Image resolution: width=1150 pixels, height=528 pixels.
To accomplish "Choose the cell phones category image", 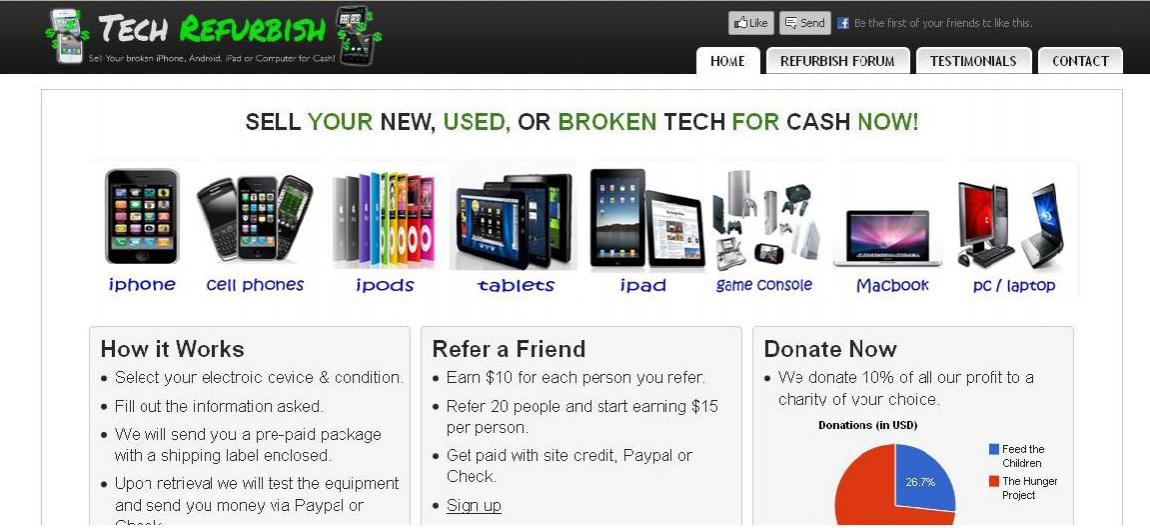I will pyautogui.click(x=254, y=218).
